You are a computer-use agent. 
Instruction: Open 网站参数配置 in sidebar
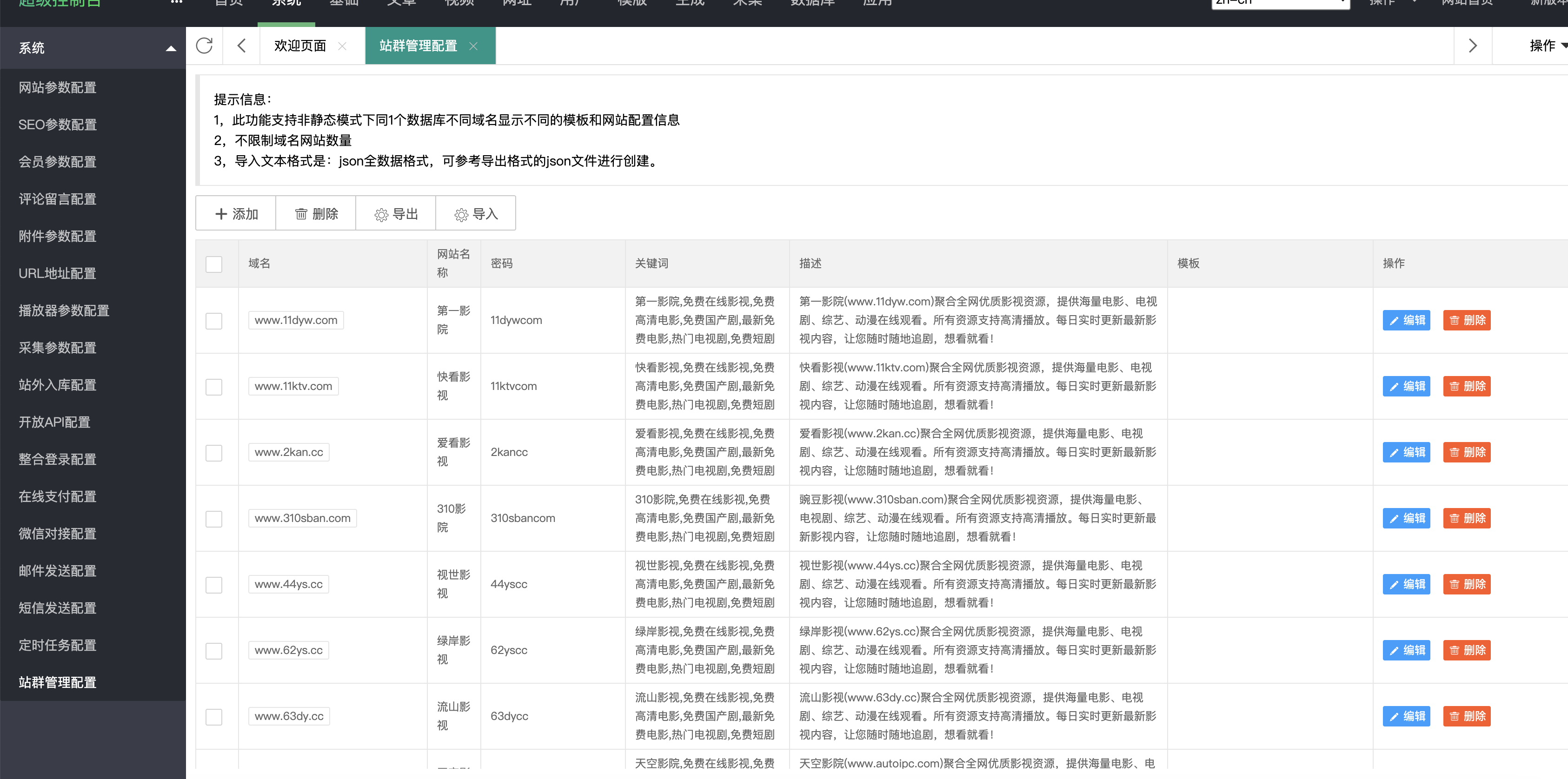(93, 88)
